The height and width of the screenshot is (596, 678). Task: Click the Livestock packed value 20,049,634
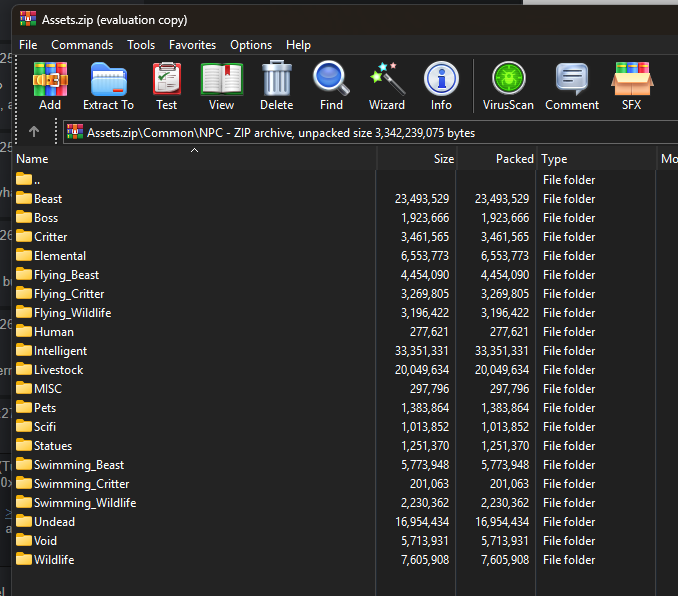502,370
